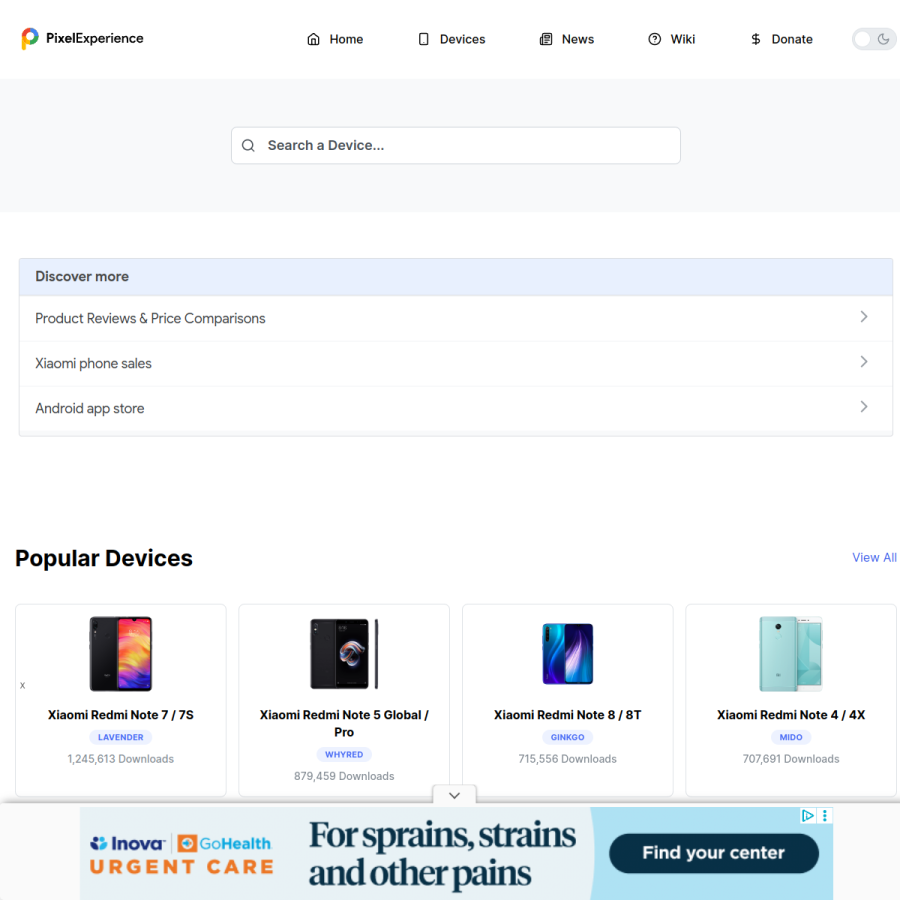Screen dimensions: 900x900
Task: Click the Popular Devices heading
Action: [104, 558]
